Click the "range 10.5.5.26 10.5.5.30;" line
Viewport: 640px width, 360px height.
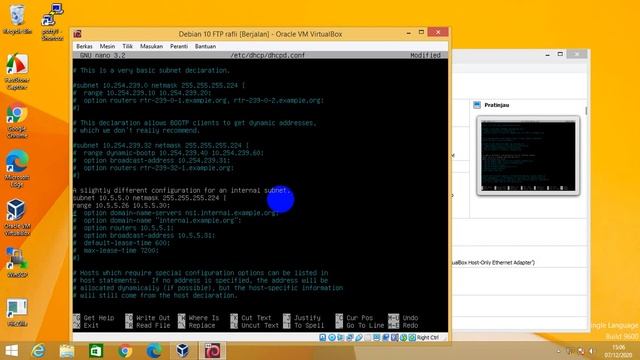click(122, 205)
